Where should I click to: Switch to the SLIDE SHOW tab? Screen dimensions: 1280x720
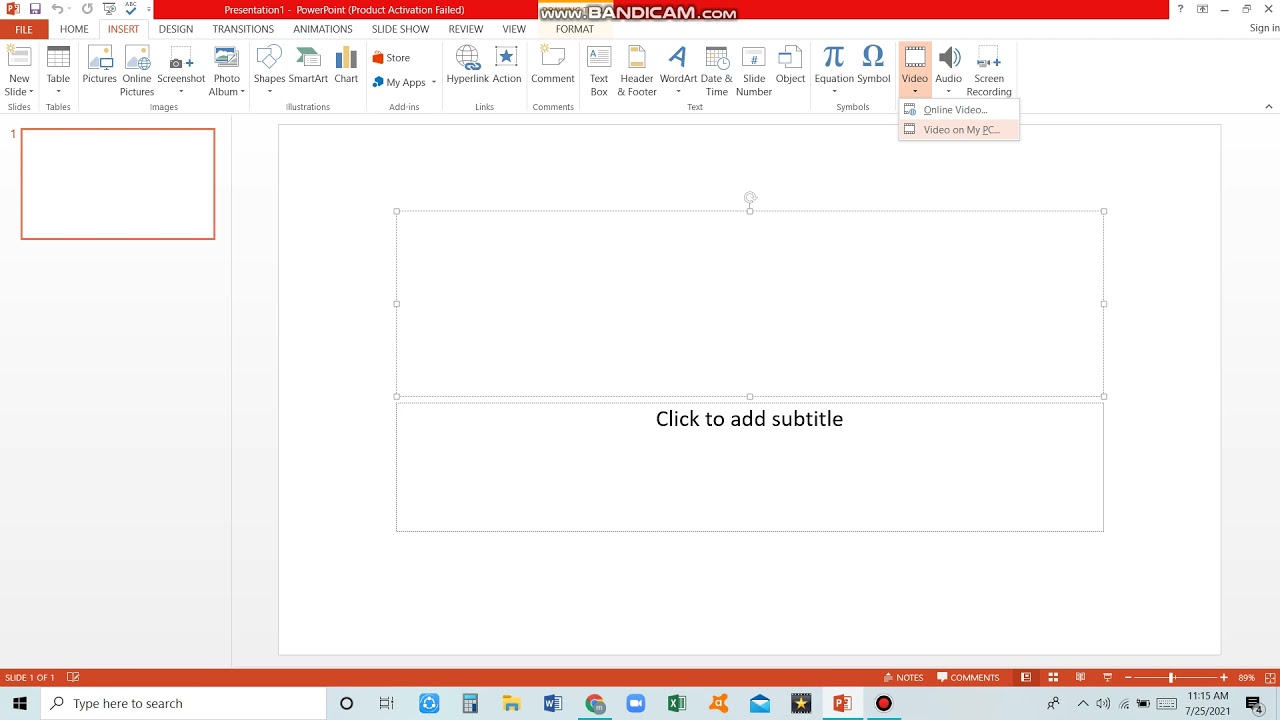(x=400, y=29)
